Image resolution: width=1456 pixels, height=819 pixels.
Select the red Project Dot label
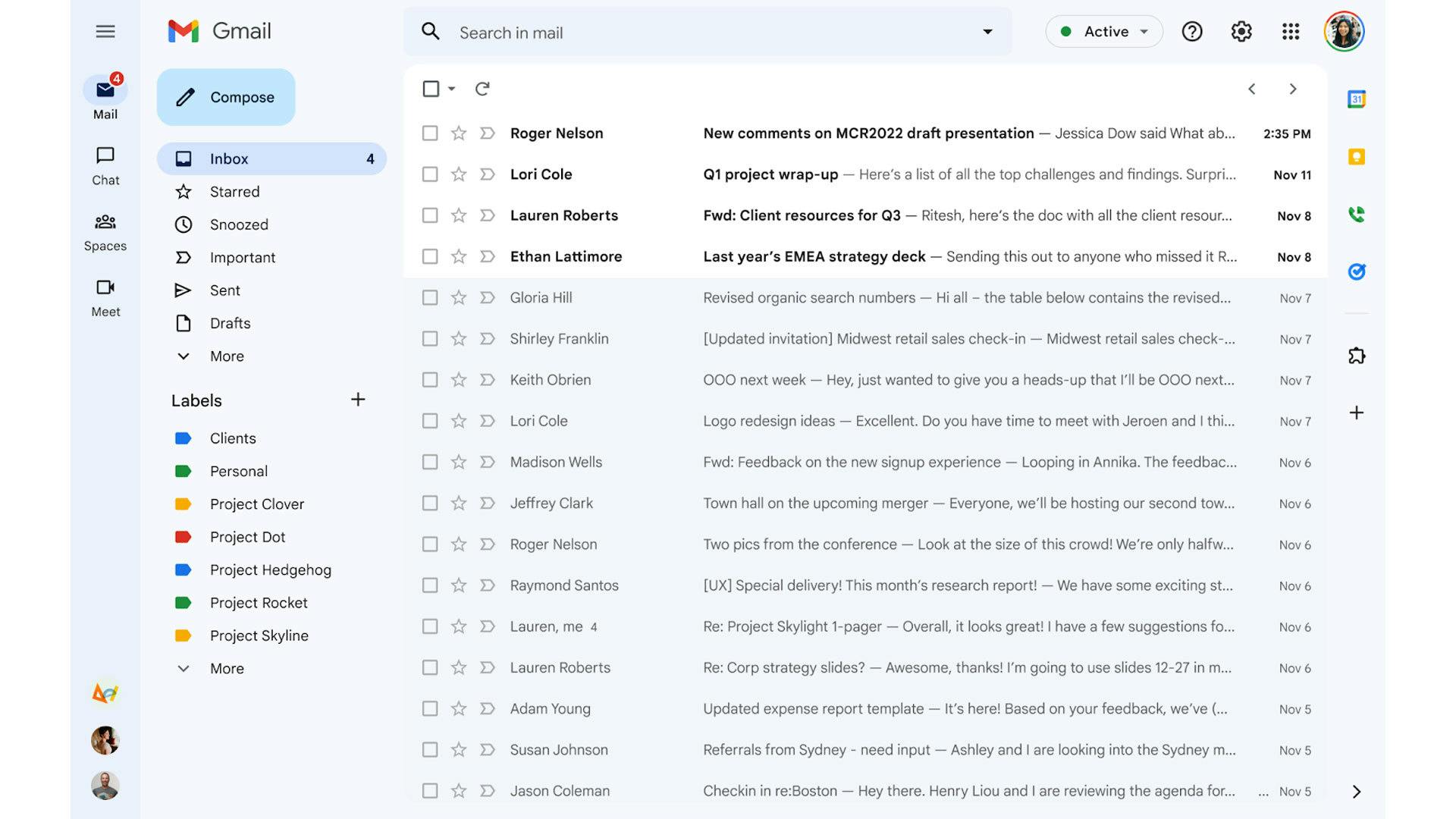click(247, 537)
